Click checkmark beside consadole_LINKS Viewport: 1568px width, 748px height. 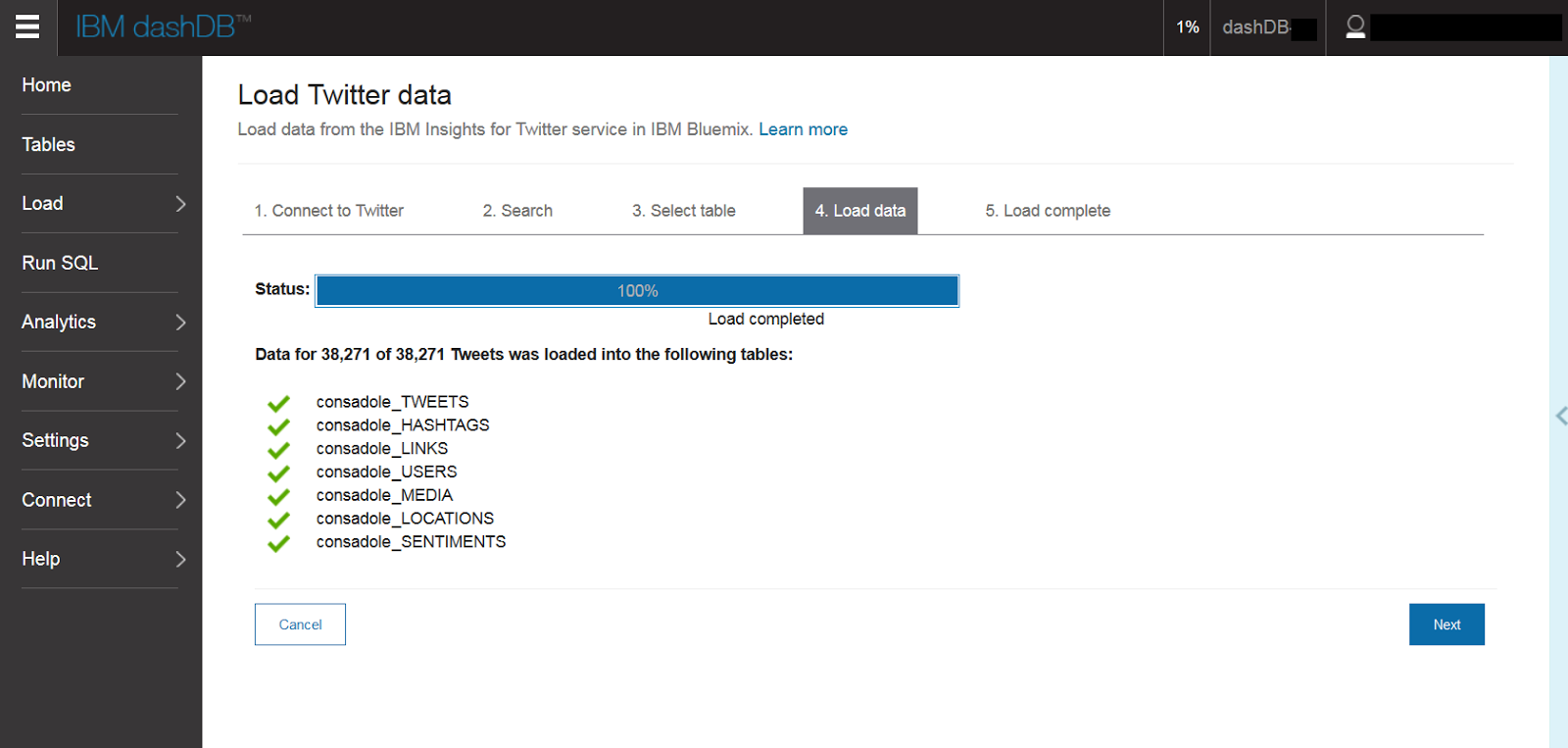point(279,450)
